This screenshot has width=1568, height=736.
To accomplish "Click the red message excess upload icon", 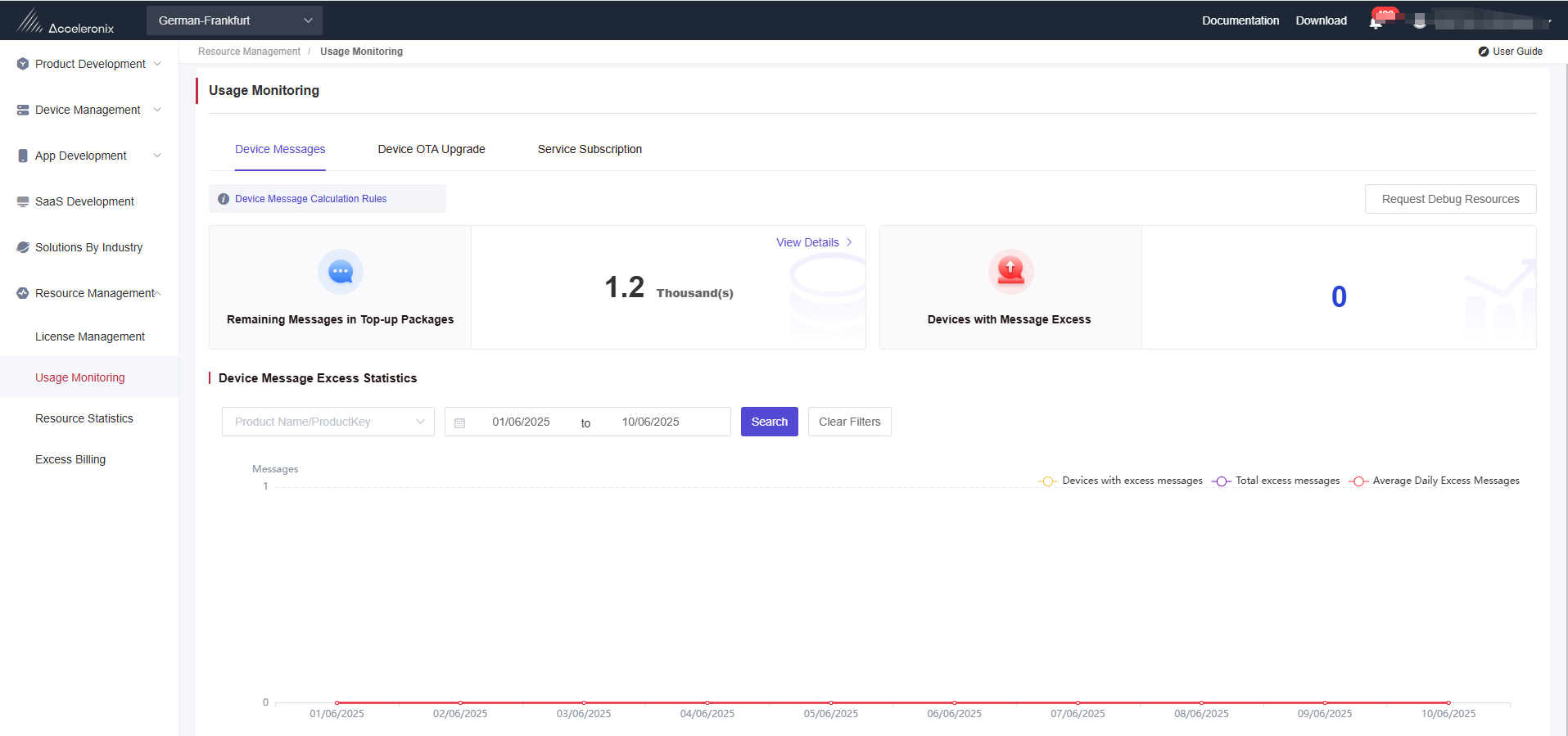I will (1010, 272).
